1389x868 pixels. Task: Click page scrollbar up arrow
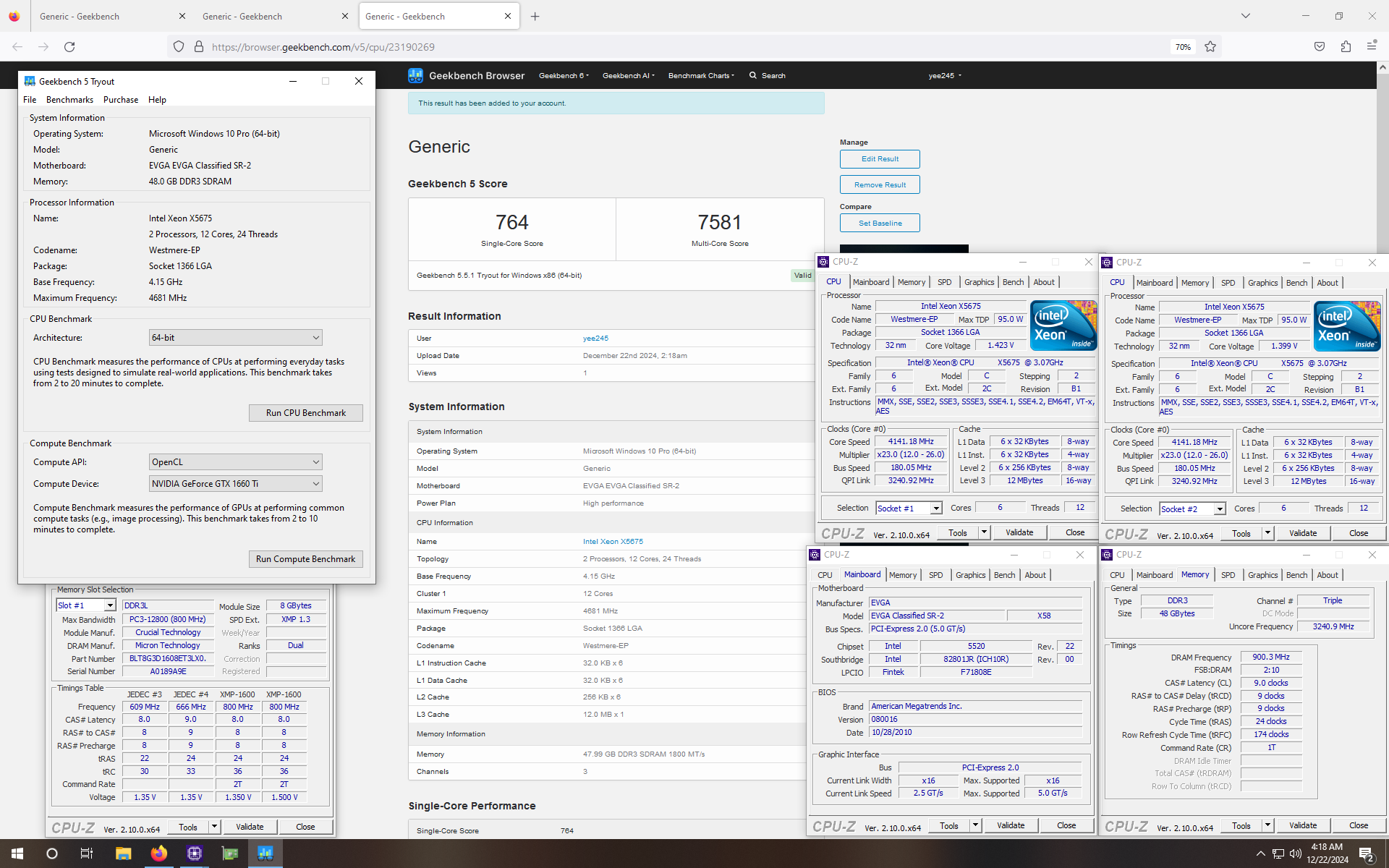tap(1382, 67)
